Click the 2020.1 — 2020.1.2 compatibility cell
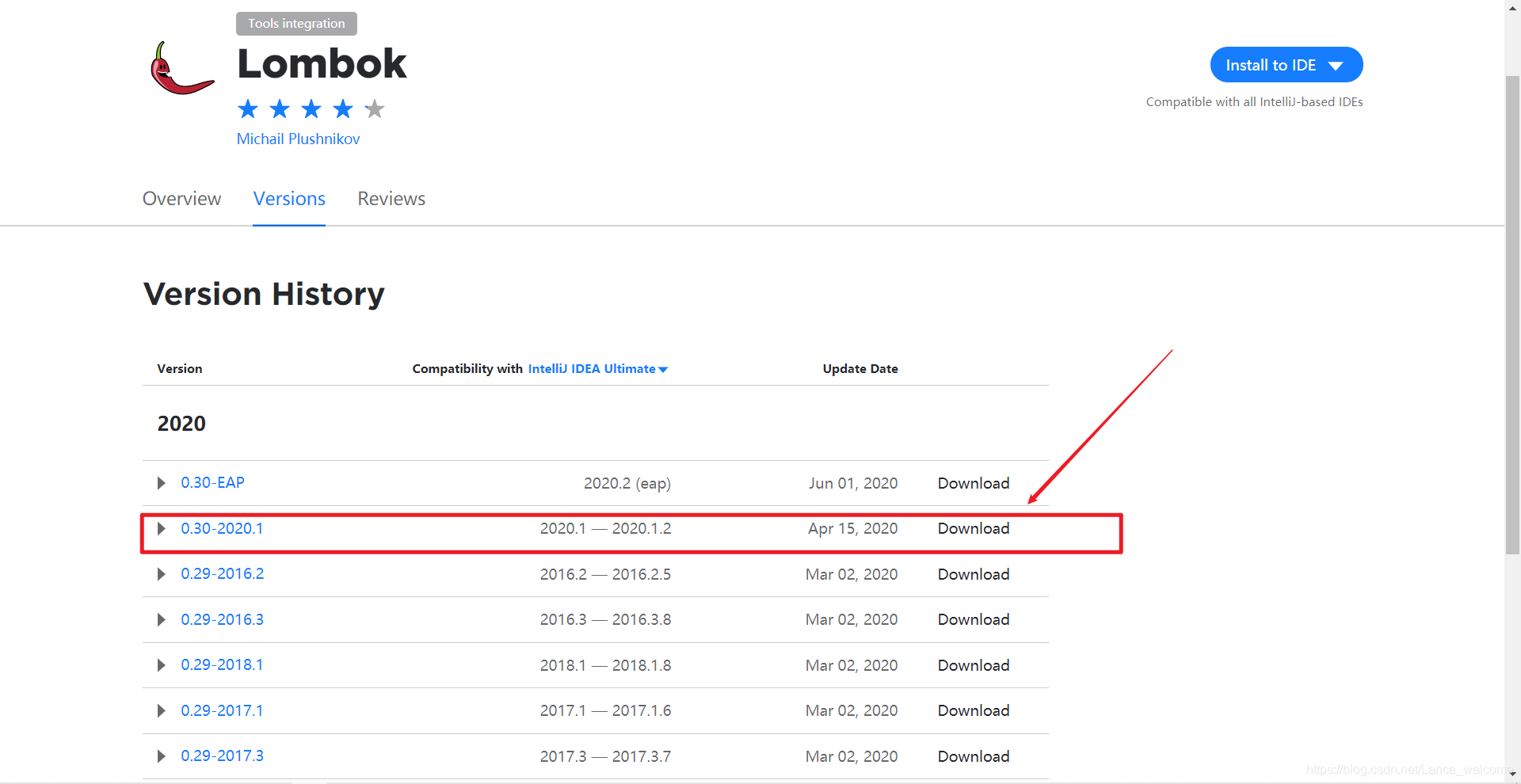Viewport: 1521px width, 784px height. (605, 528)
